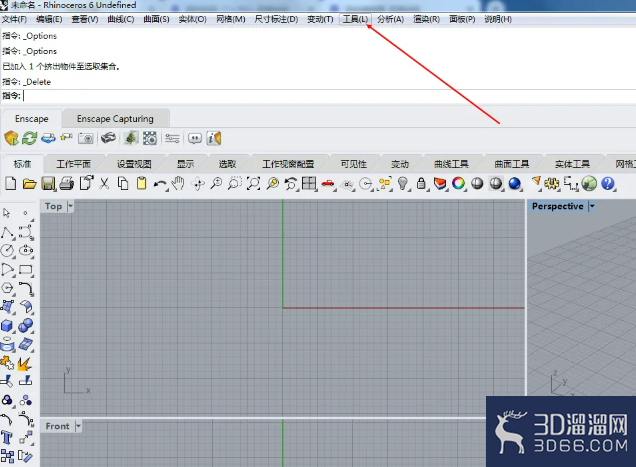Expand the Top viewport dropdown arrow
Screen dimensions: 636x467
(70, 206)
